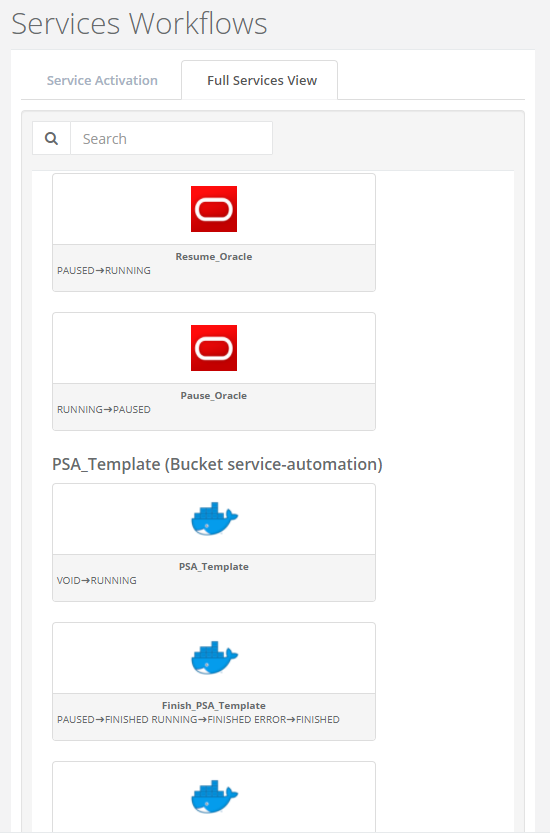The image size is (550, 835).
Task: Open the PSA_Template workflow label
Action: pyautogui.click(x=214, y=567)
